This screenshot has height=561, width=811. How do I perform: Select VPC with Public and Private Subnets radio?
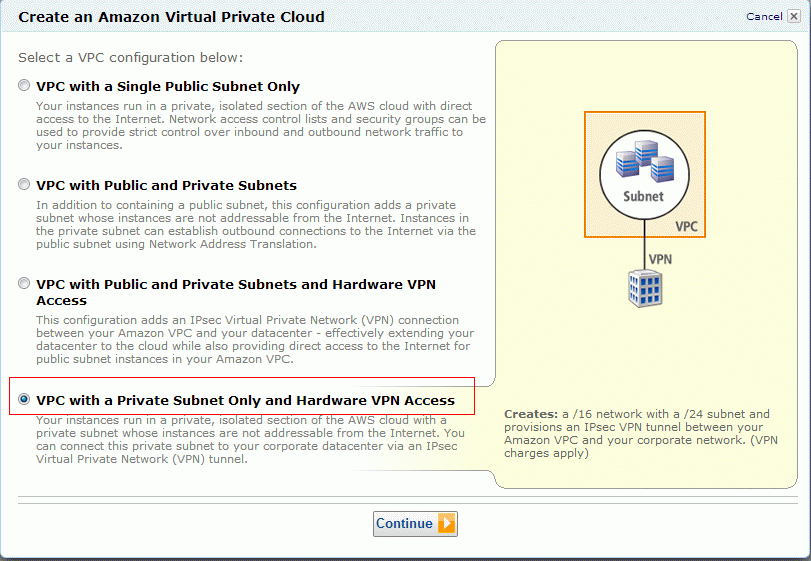point(24,184)
